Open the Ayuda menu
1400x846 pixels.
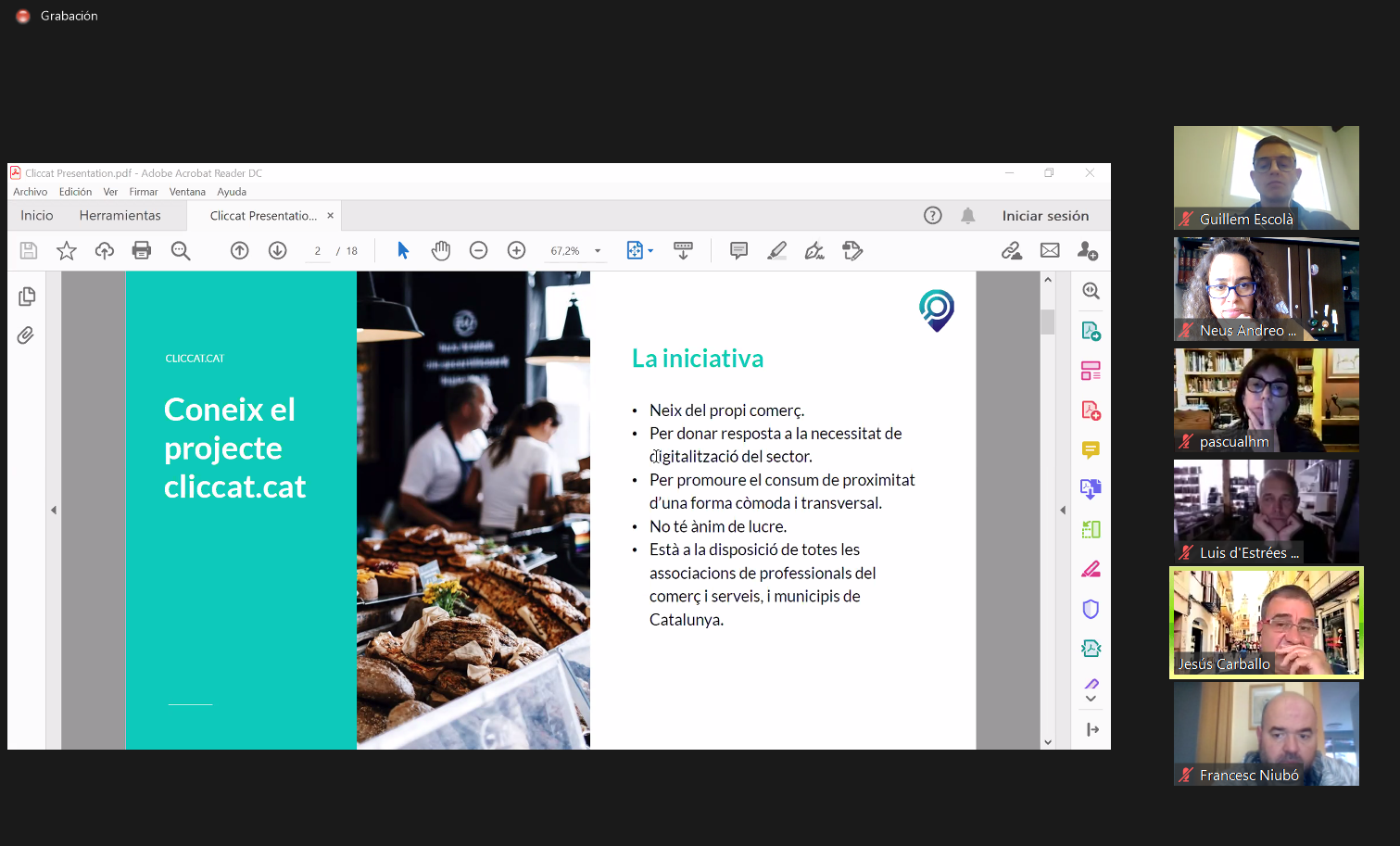coord(232,192)
